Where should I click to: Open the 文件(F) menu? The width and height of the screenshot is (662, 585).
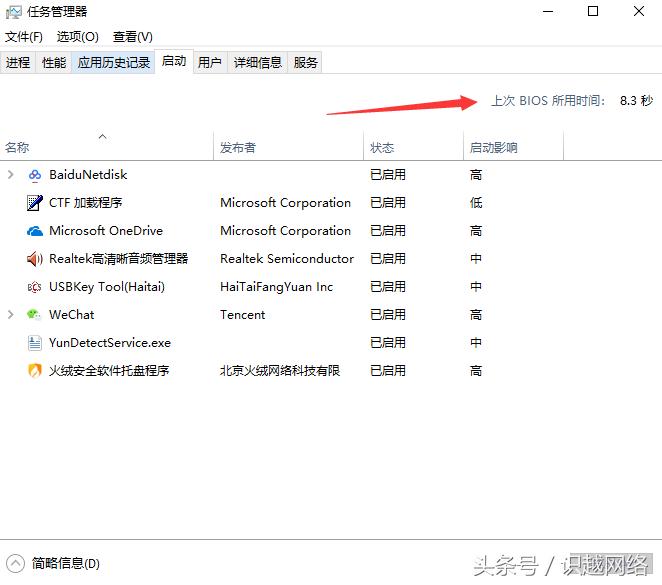coord(24,37)
